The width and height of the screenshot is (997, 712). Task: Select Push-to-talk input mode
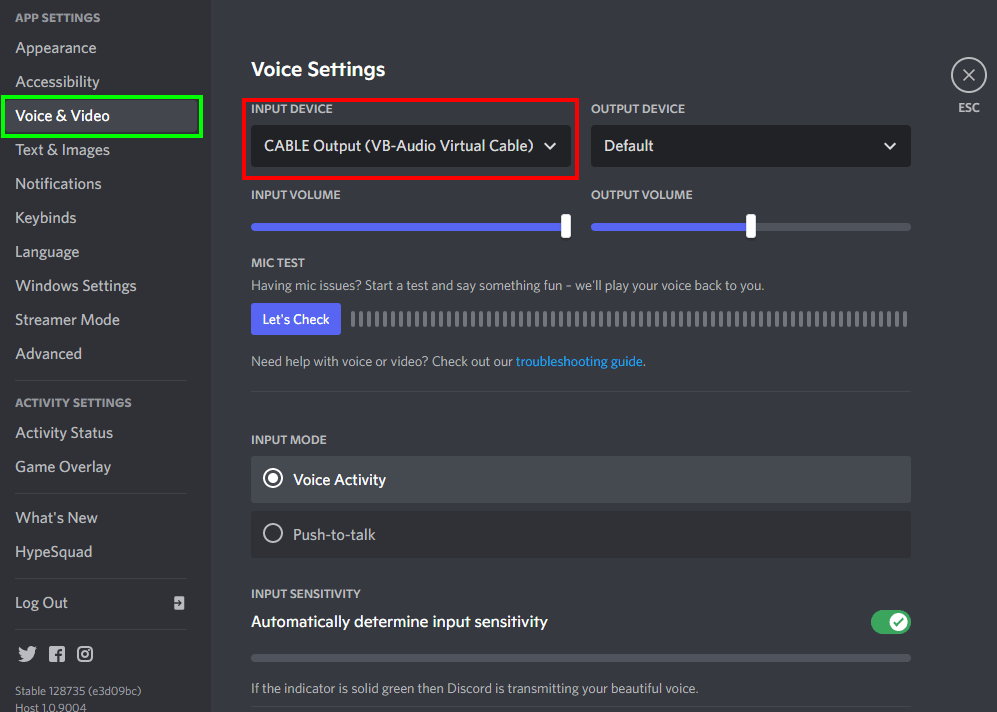coord(581,535)
